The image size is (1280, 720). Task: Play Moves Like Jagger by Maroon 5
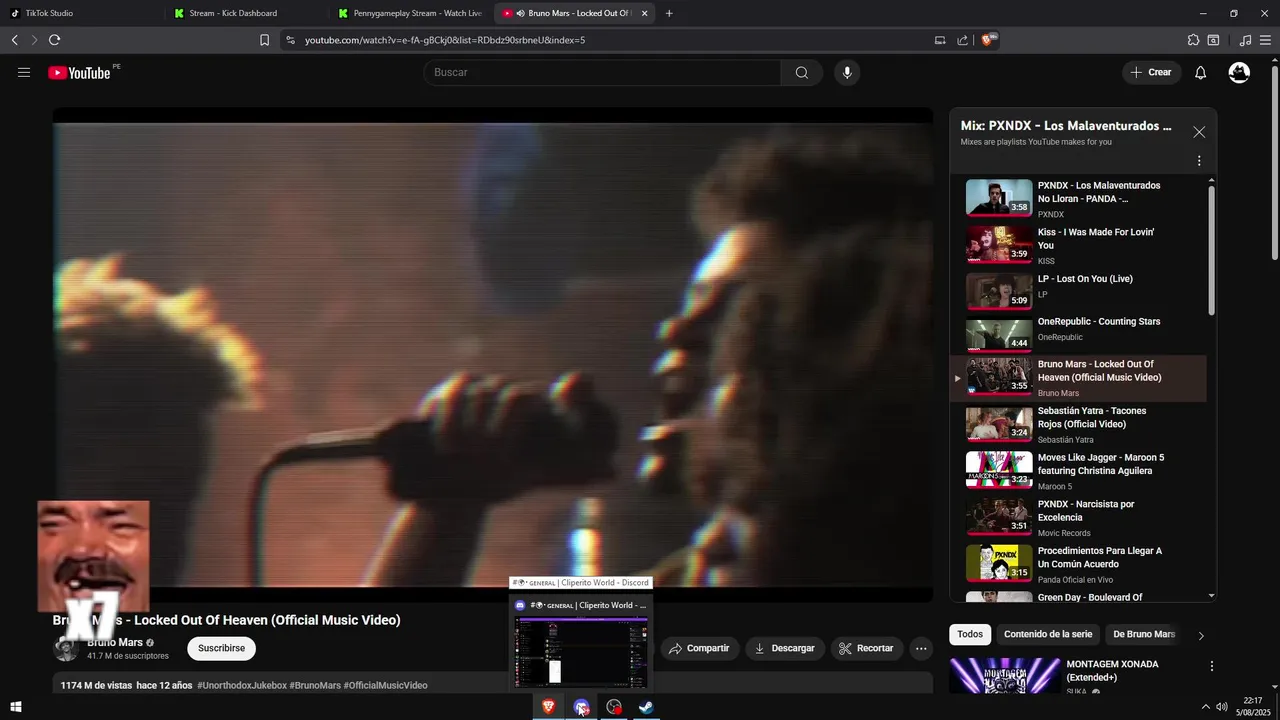pos(1078,471)
